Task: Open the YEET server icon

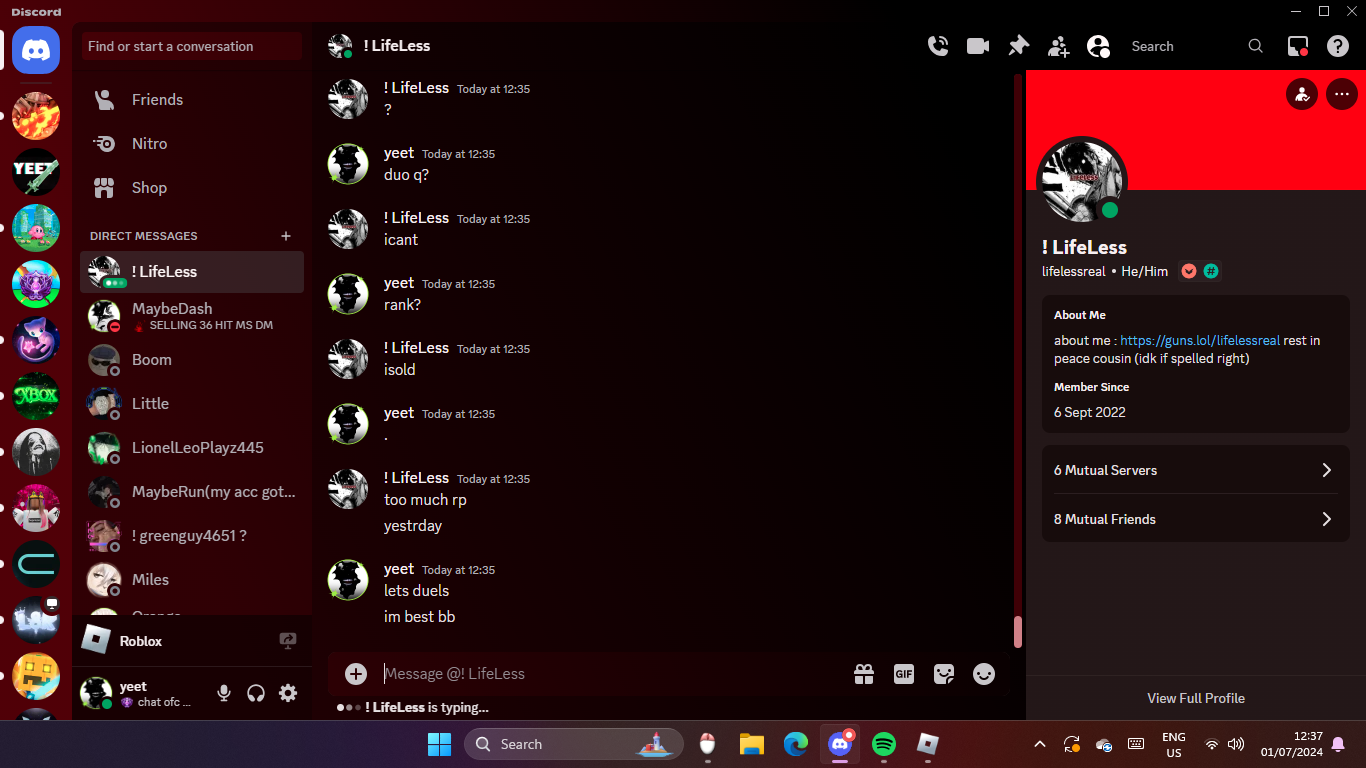Action: 36,172
